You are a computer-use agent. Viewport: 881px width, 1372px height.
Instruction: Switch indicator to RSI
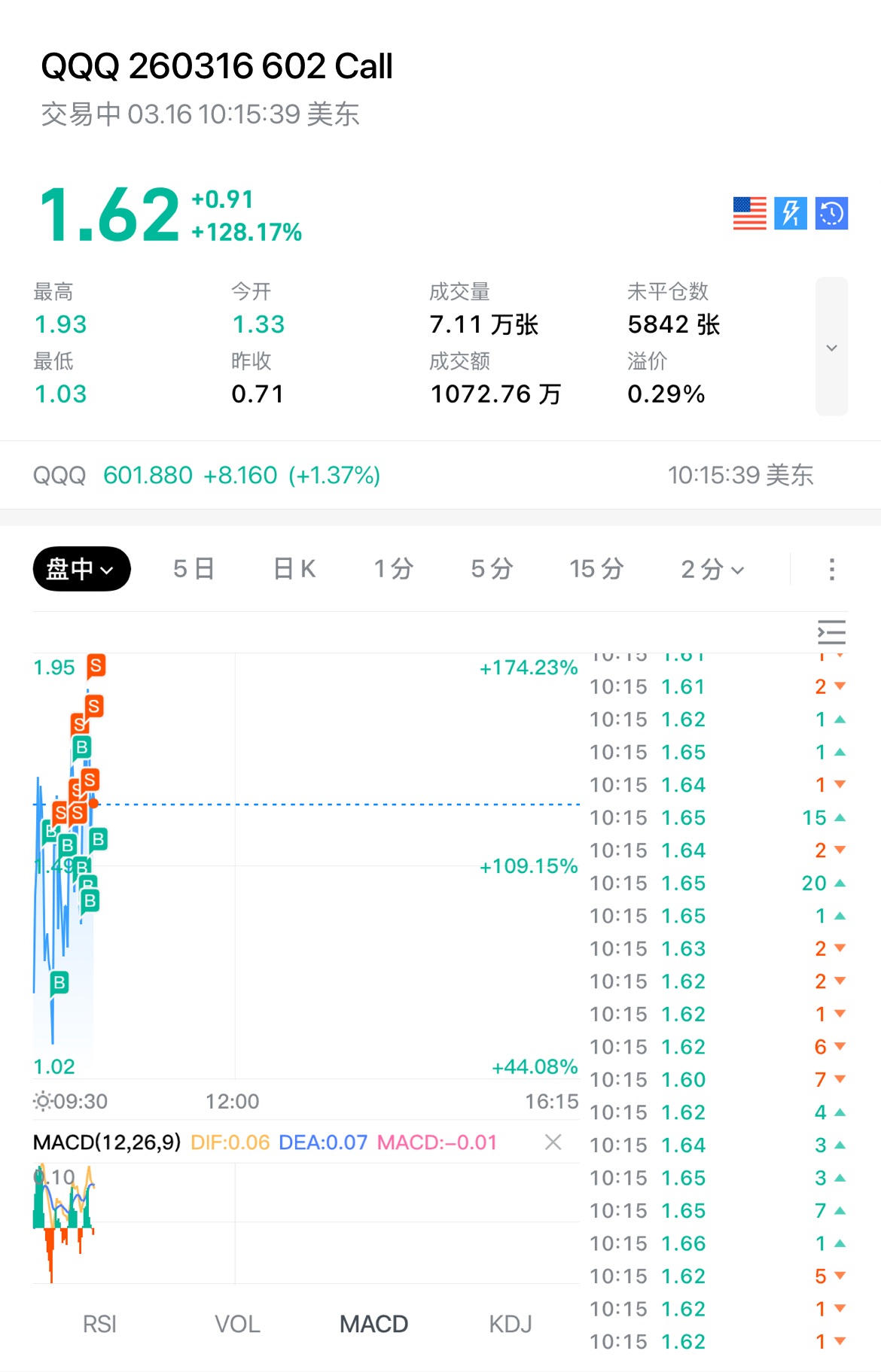click(x=99, y=1324)
